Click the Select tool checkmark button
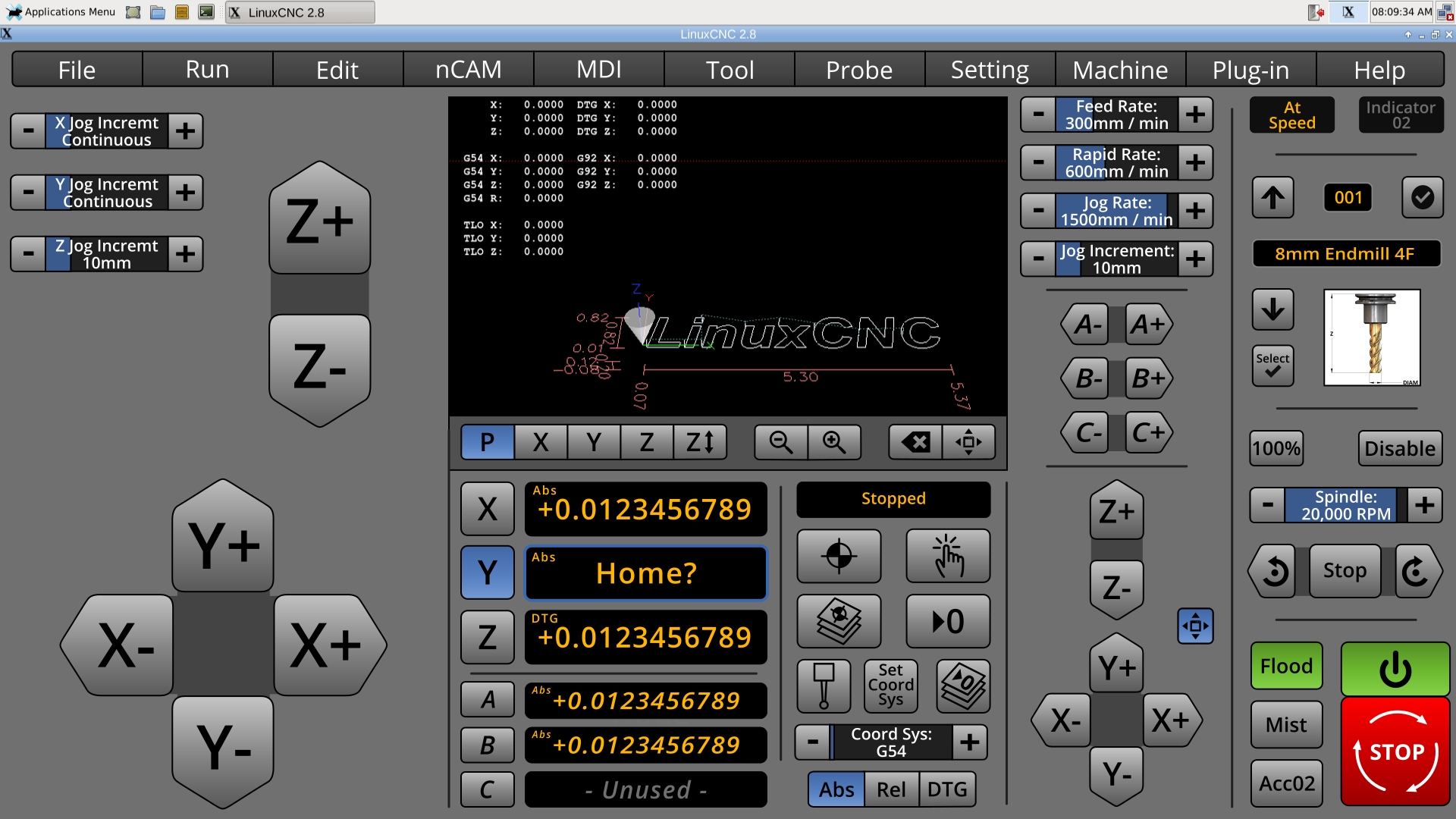 [1273, 366]
